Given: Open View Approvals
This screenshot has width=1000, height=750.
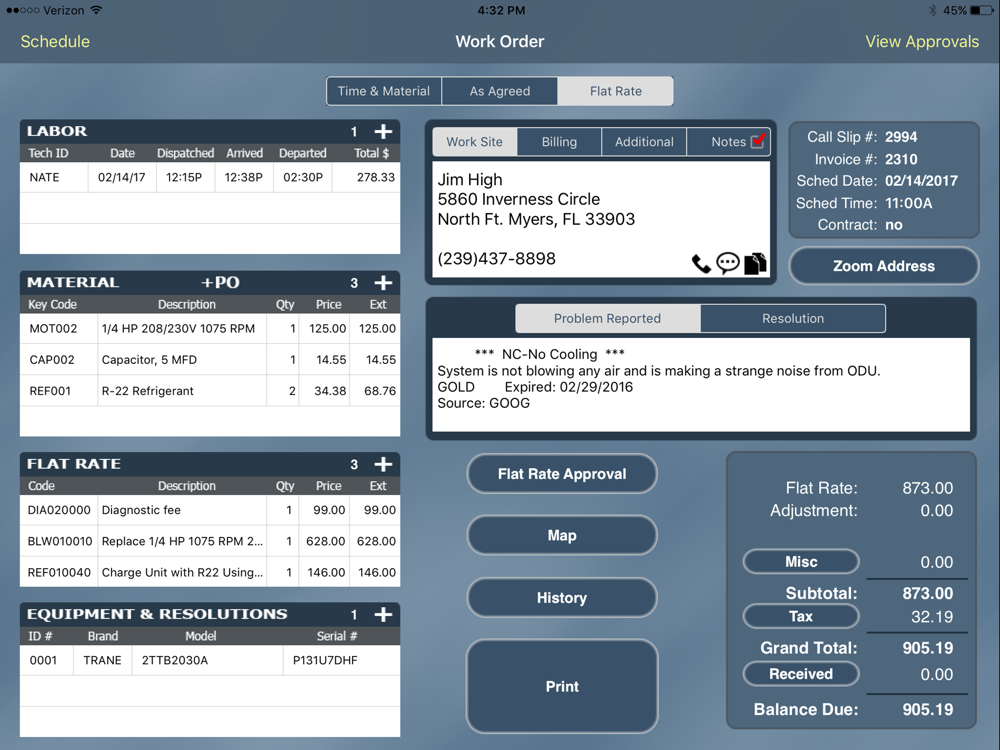Looking at the screenshot, I should [x=922, y=41].
